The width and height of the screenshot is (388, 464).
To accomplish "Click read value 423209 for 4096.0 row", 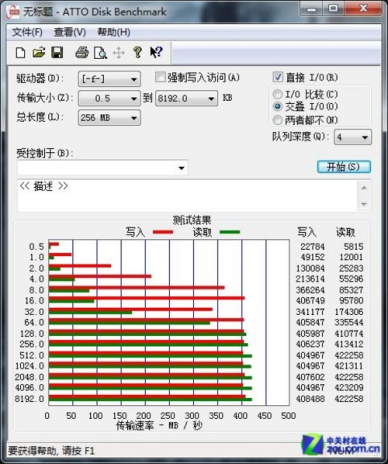I will click(x=349, y=388).
